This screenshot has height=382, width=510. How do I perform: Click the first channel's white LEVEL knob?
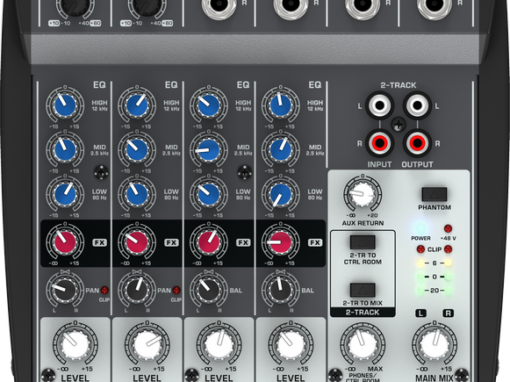click(x=75, y=345)
